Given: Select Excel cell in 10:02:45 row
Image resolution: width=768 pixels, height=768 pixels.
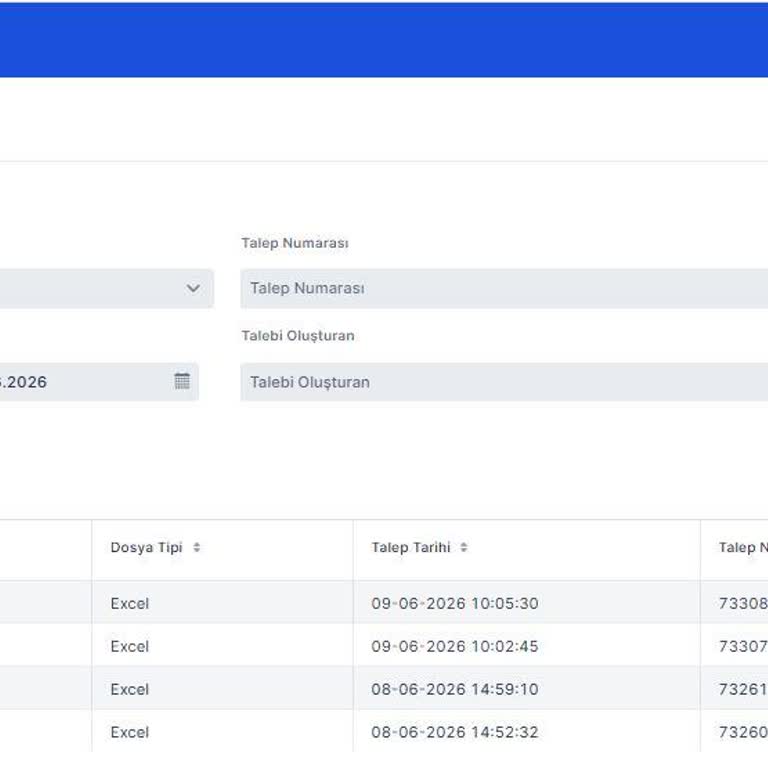Looking at the screenshot, I should pyautogui.click(x=222, y=646).
